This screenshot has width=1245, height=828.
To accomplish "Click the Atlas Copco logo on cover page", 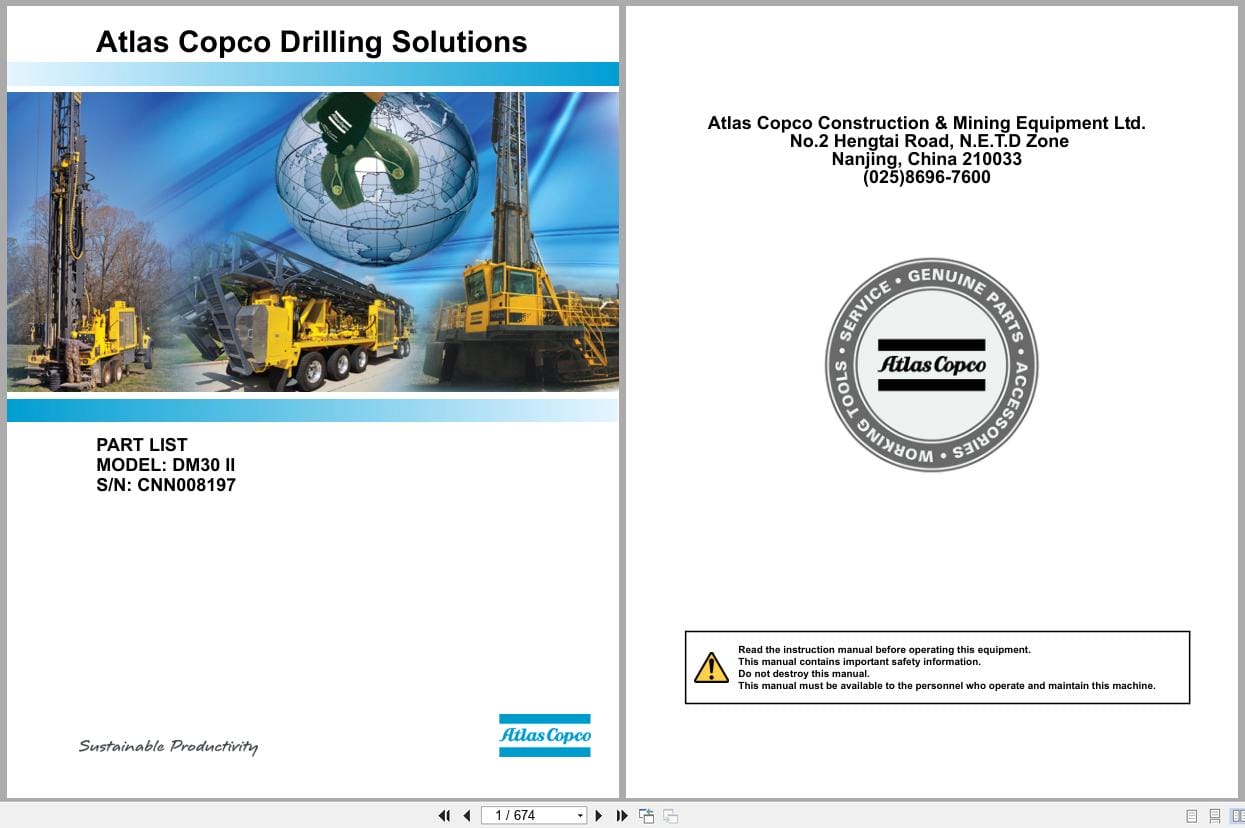I will click(545, 735).
